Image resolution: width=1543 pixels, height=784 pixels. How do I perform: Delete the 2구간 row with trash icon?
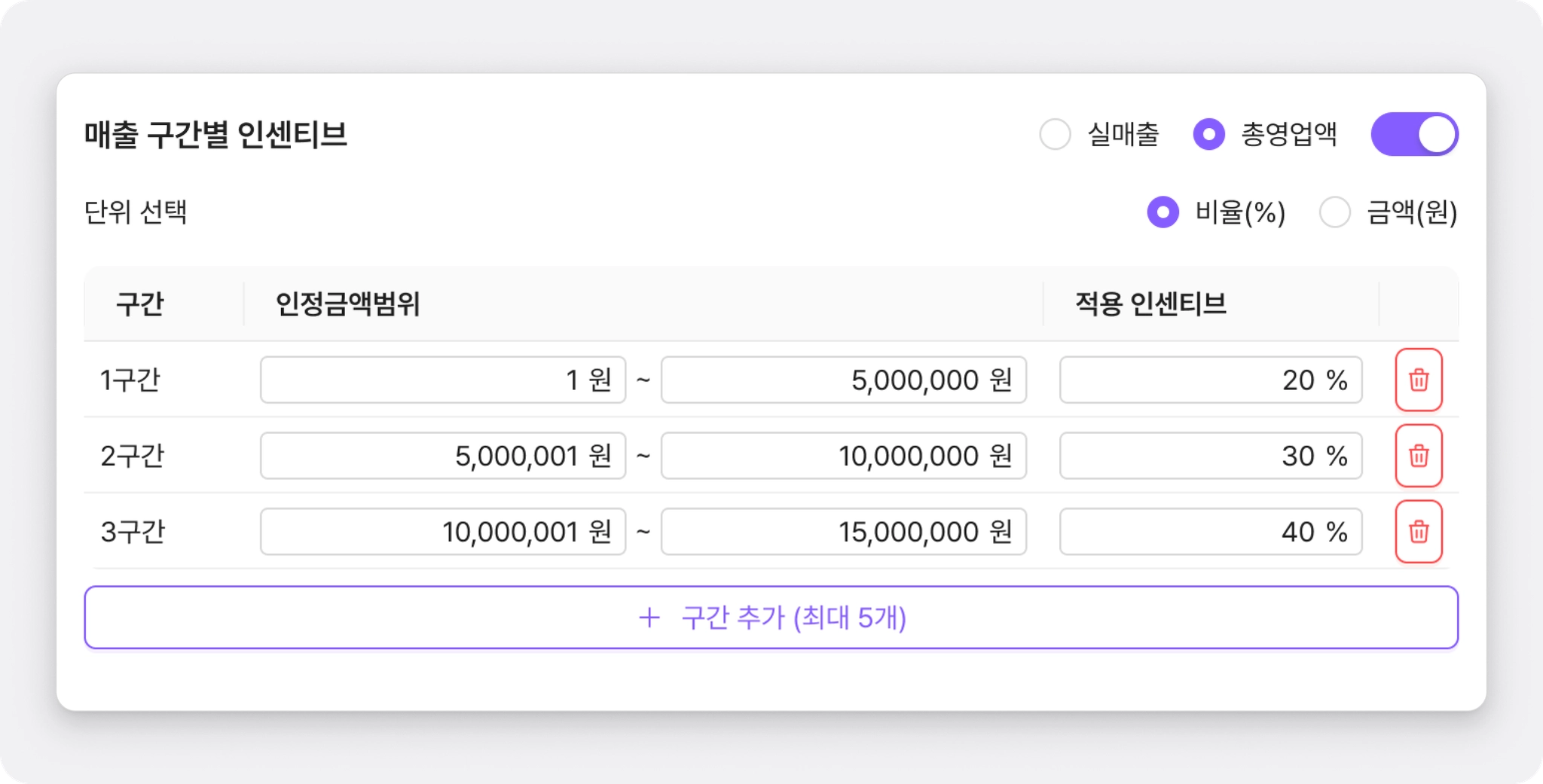coord(1419,456)
